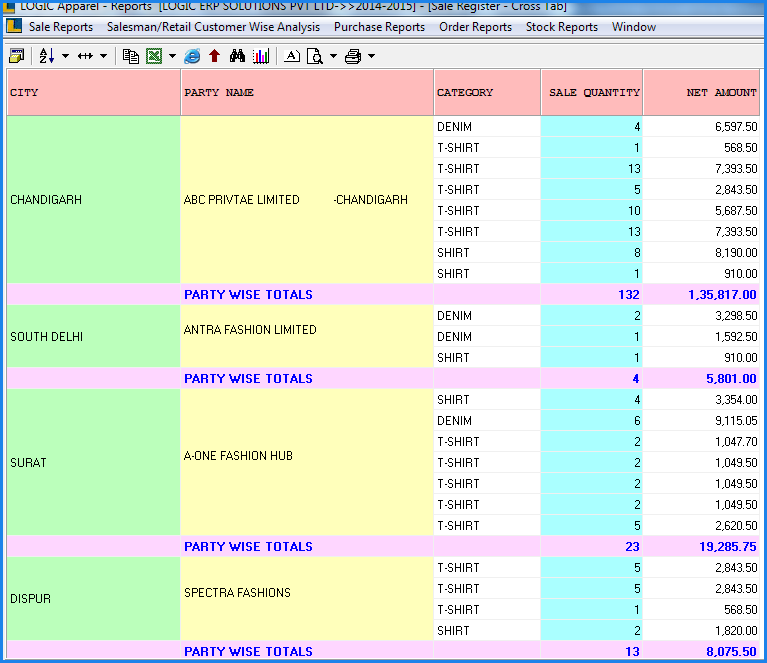
Task: Click party total quantity 23
Action: point(592,547)
